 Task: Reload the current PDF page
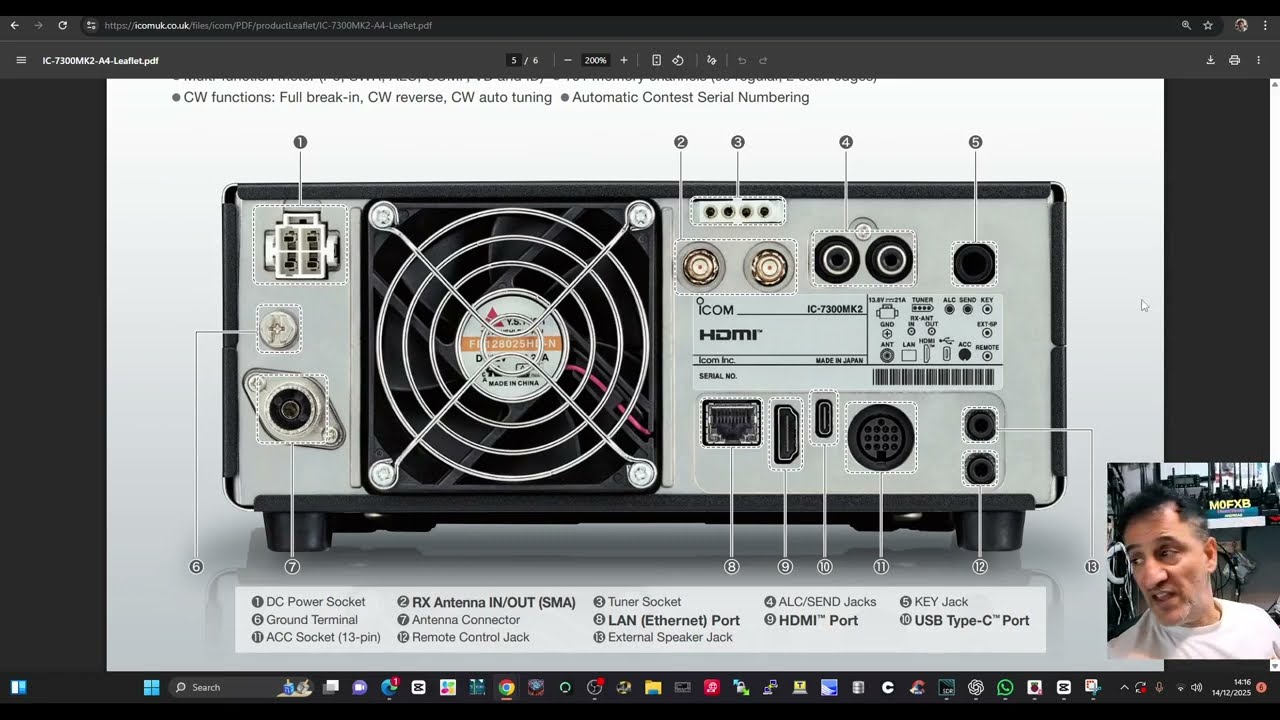(62, 25)
